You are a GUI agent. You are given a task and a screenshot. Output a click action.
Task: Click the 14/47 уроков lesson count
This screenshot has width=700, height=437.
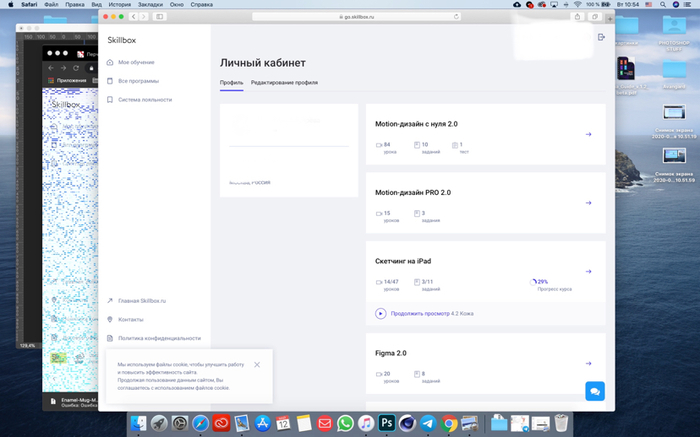pyautogui.click(x=388, y=285)
